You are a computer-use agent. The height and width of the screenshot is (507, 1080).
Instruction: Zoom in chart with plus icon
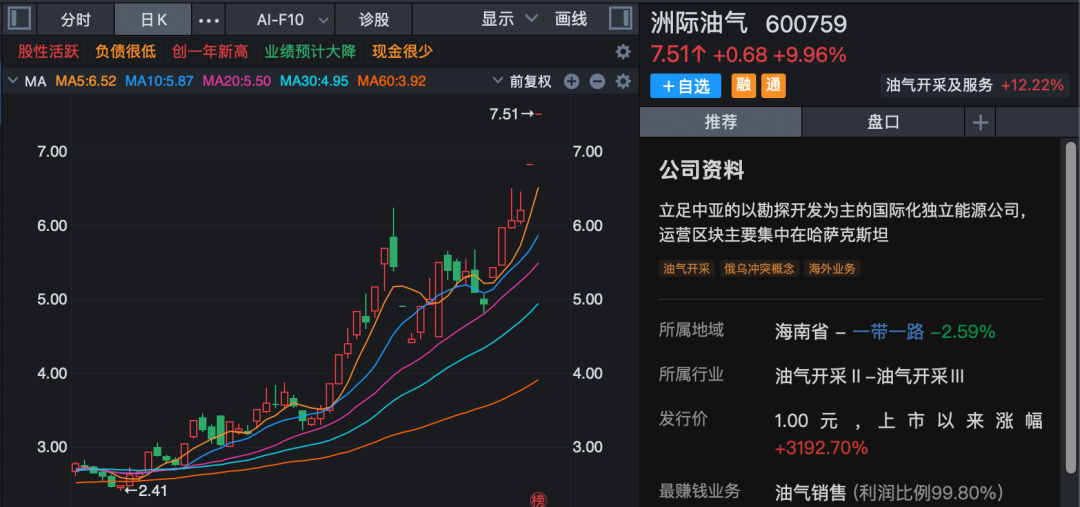(572, 82)
